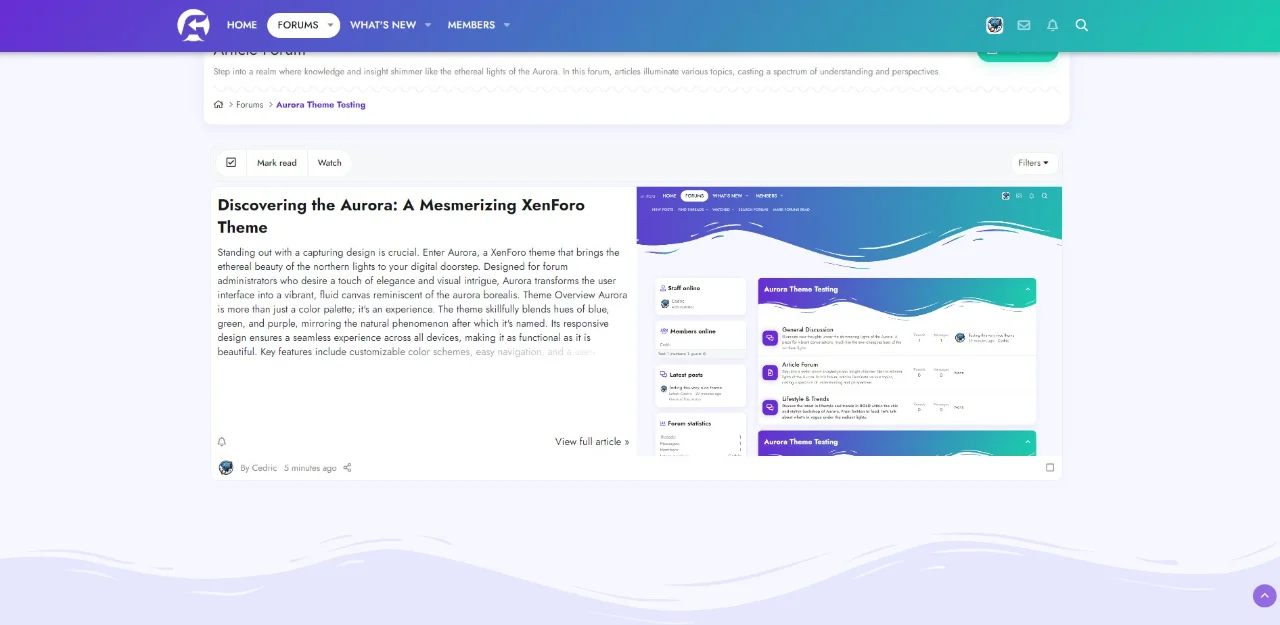
Task: Open the View full article link
Action: click(592, 442)
